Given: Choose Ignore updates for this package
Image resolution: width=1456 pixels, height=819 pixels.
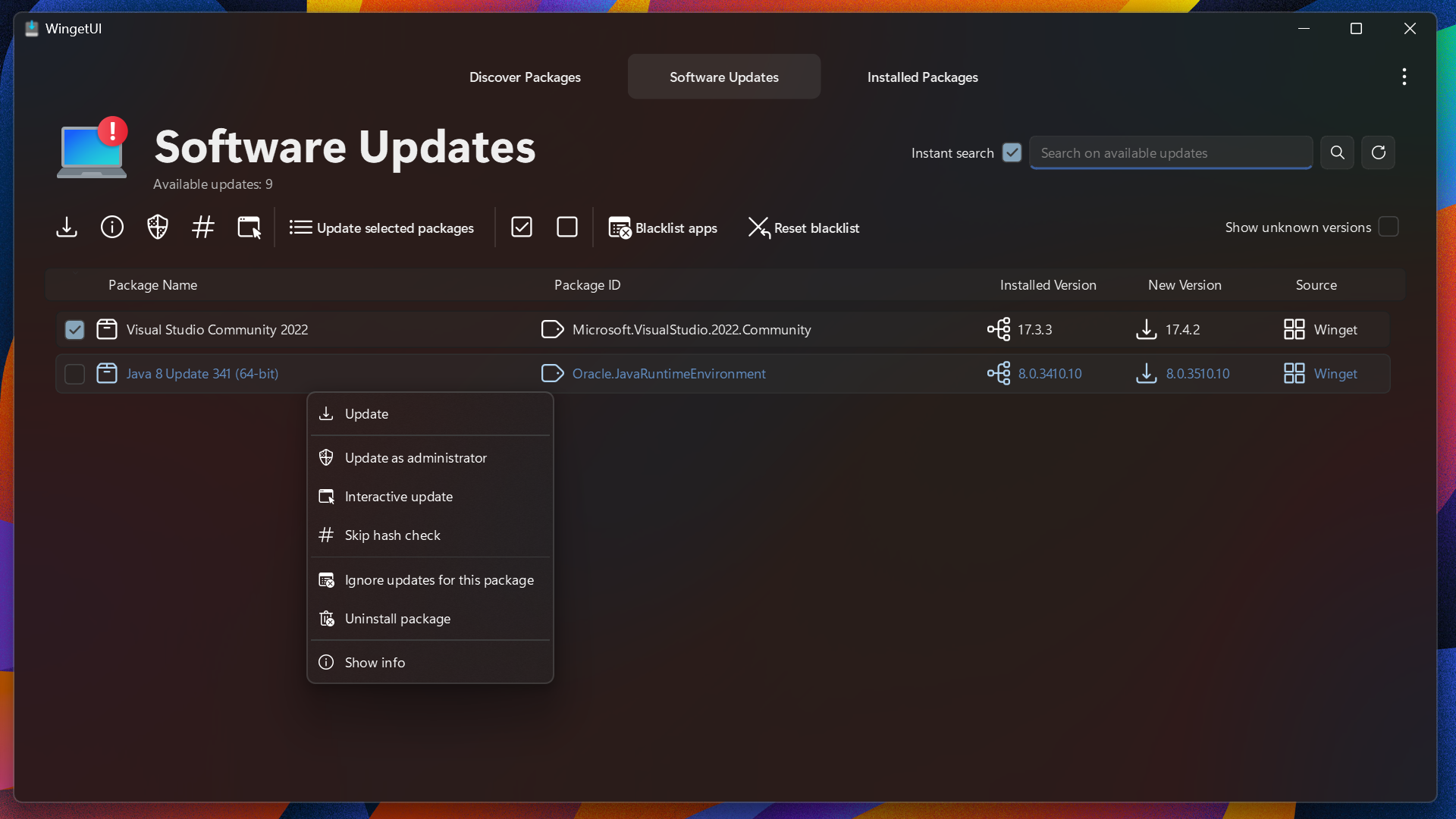Looking at the screenshot, I should 440,579.
